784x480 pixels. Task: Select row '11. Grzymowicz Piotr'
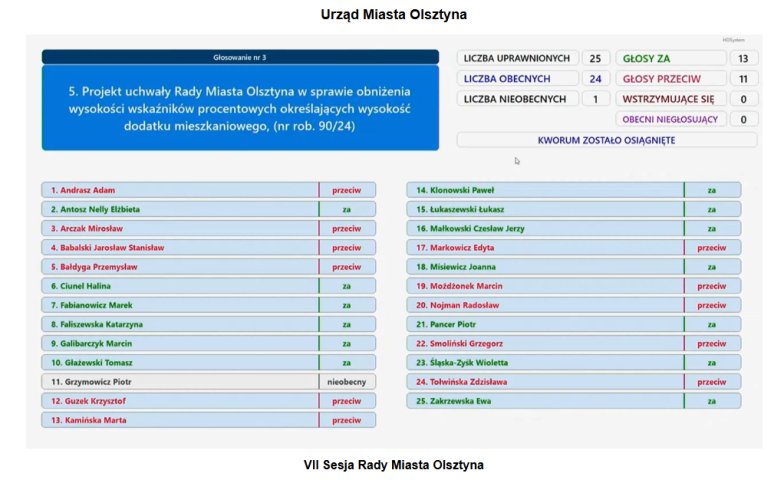208,382
